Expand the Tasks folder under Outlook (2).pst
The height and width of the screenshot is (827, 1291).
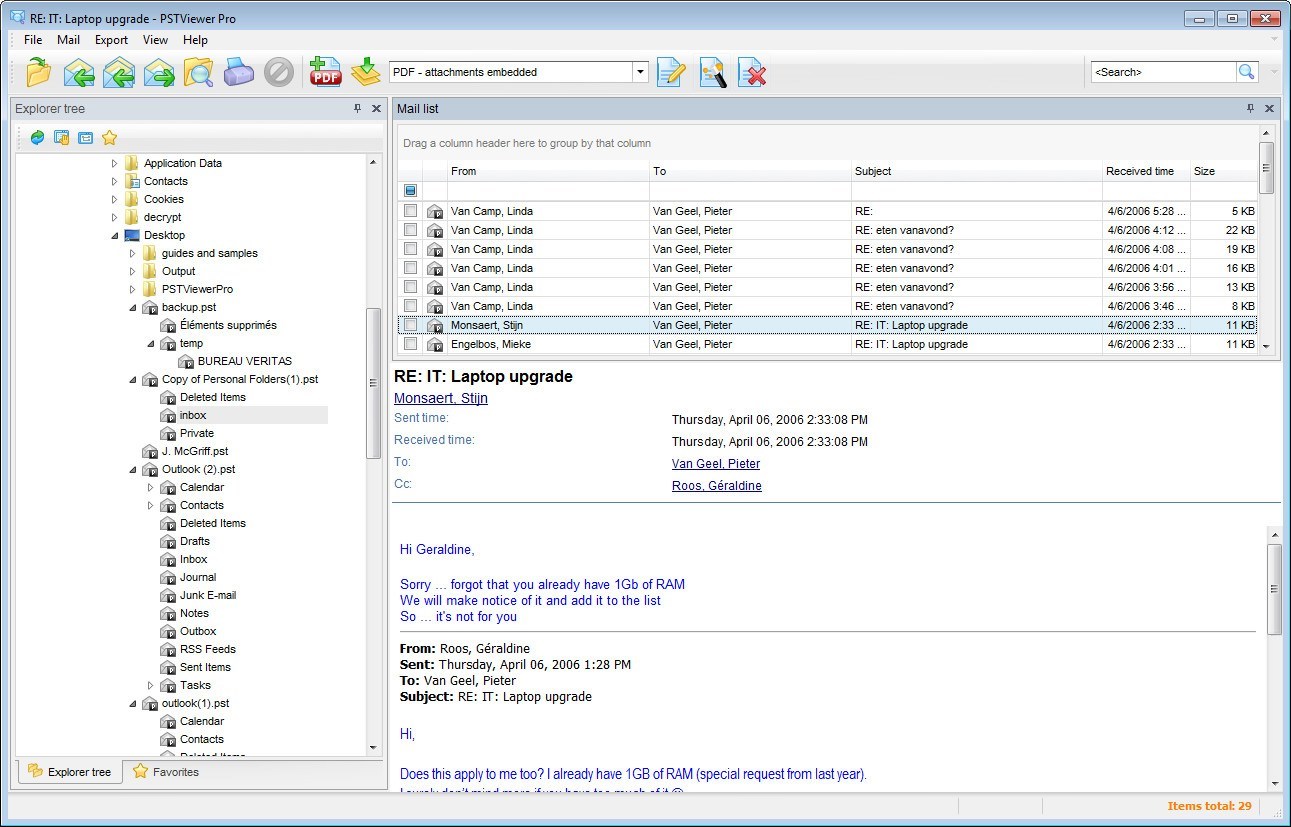150,685
